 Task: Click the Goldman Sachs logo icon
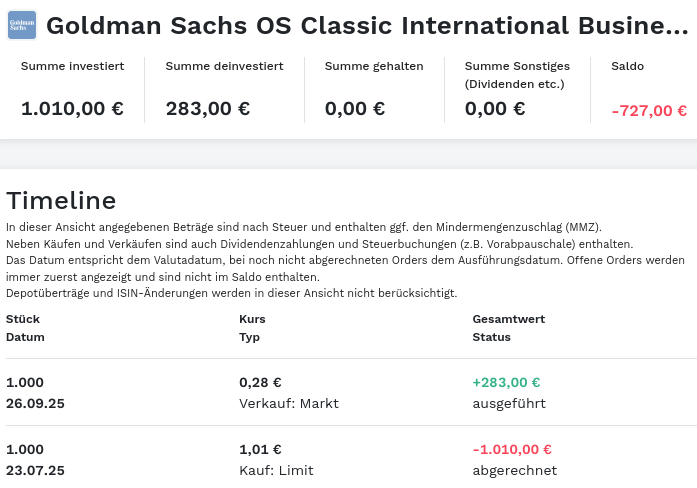(21, 25)
